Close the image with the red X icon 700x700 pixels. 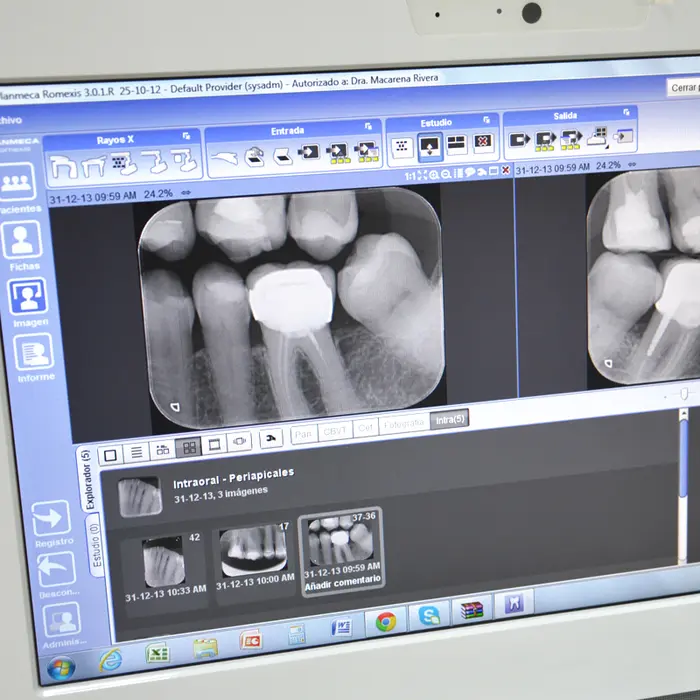pyautogui.click(x=505, y=170)
